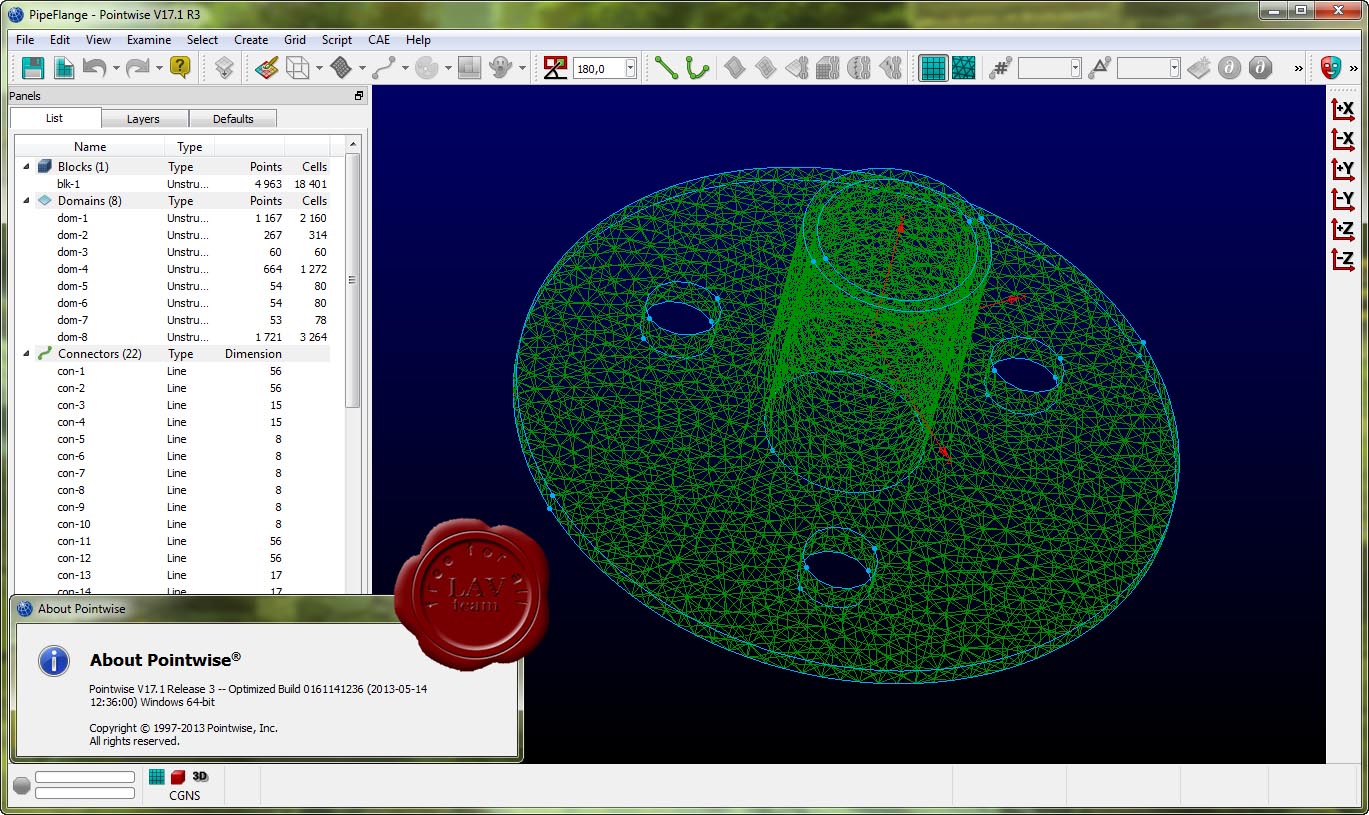Viewport: 1369px width, 815px height.
Task: Open the Grid menu
Action: click(295, 40)
